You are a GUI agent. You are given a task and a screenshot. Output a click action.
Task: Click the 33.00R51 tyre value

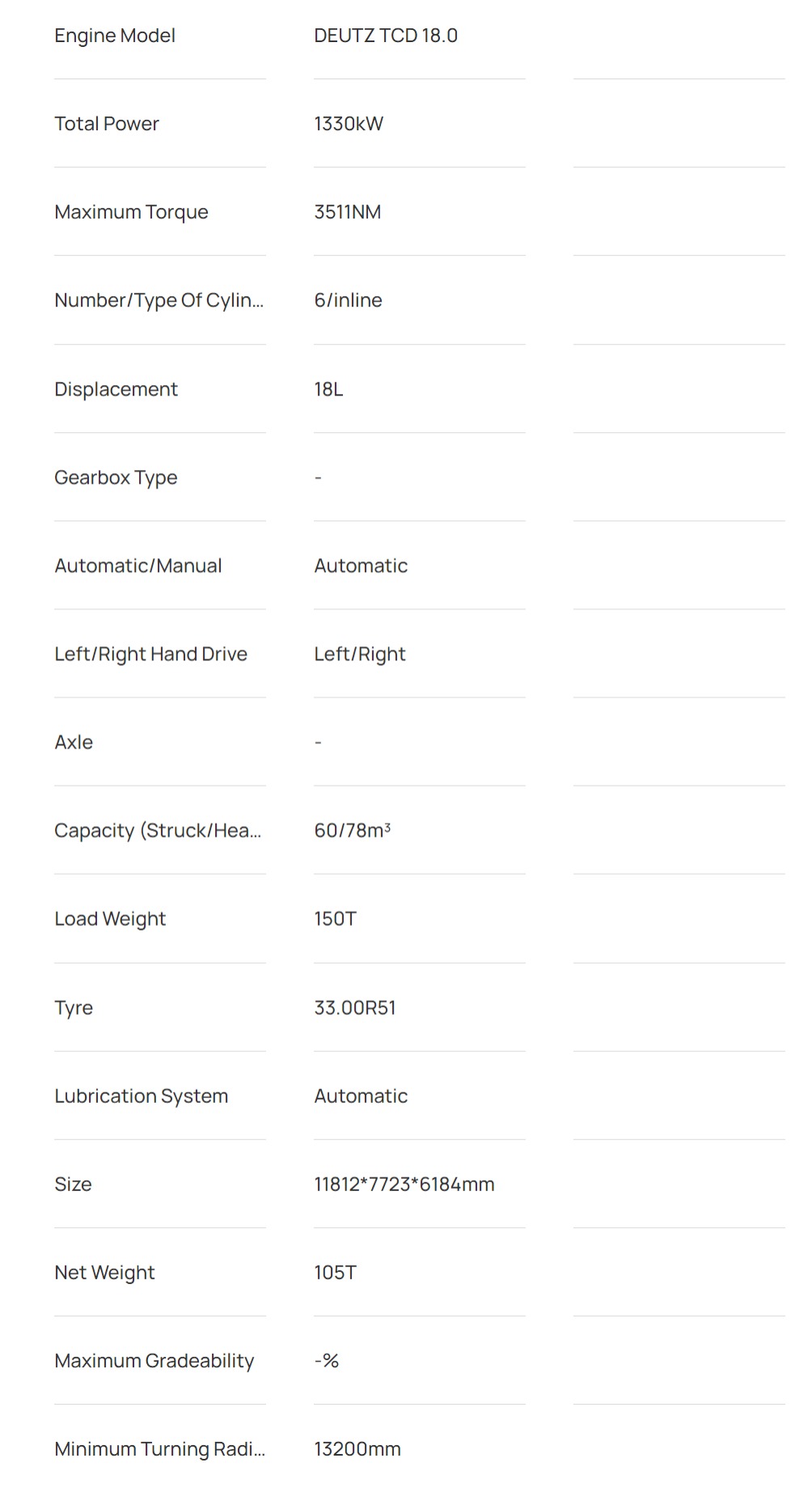355,1008
